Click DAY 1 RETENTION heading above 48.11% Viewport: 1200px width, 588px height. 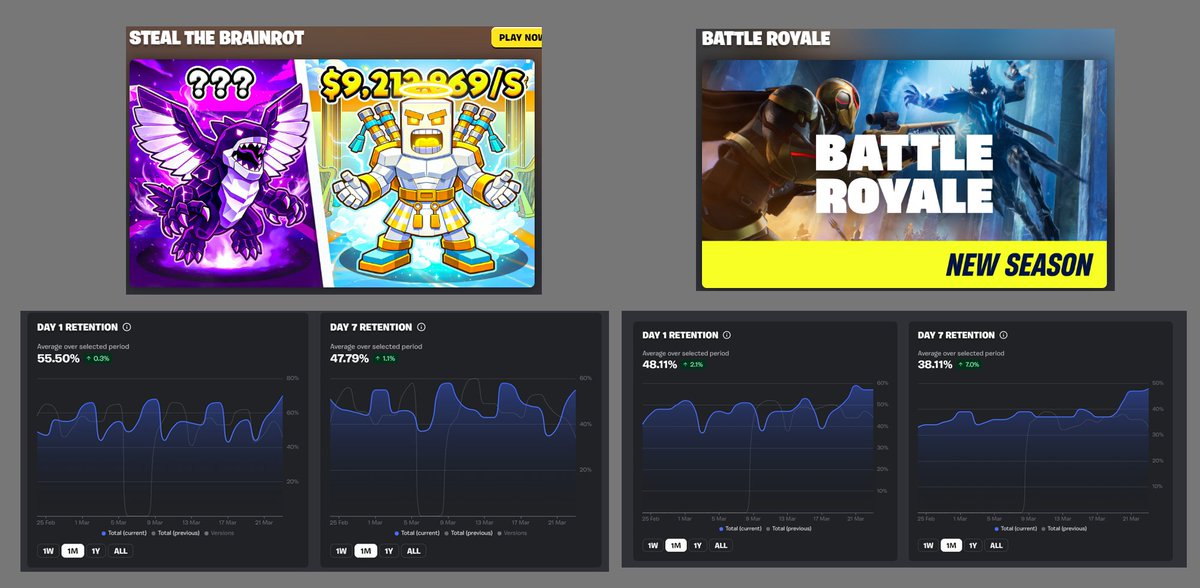(x=680, y=335)
